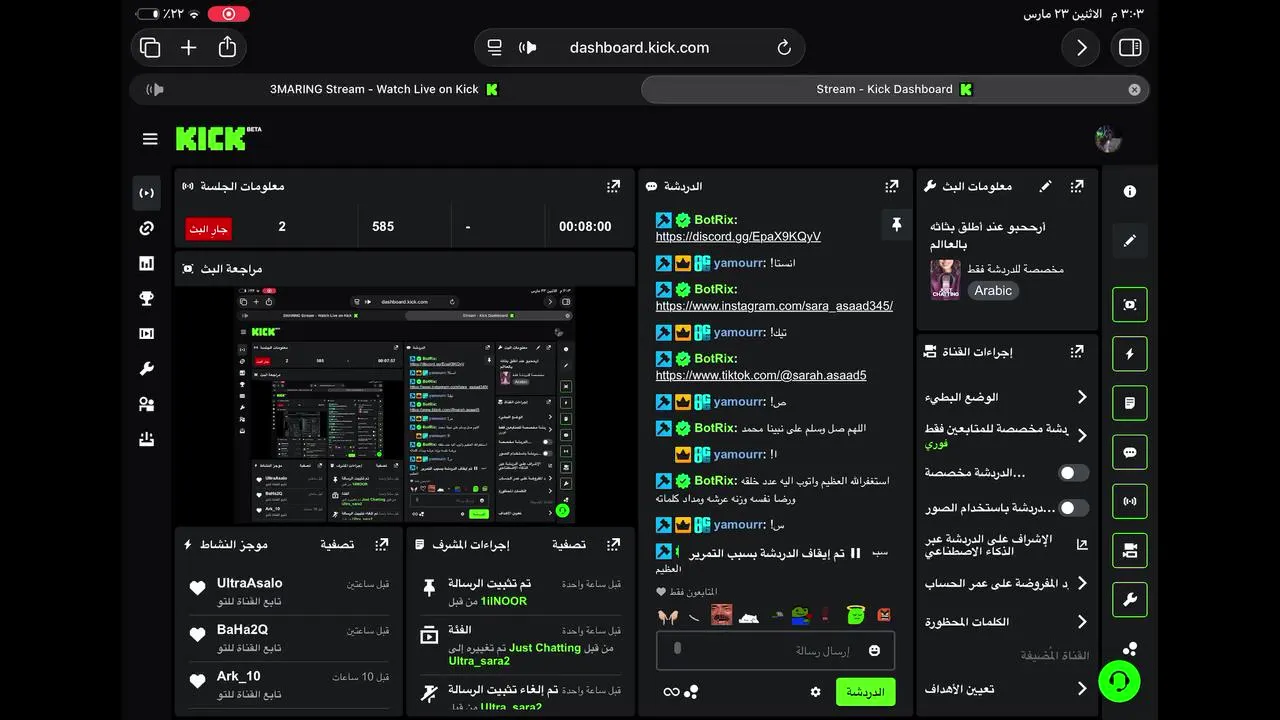This screenshot has height=720, width=1280.
Task: Open chat settings gear icon
Action: pos(816,692)
